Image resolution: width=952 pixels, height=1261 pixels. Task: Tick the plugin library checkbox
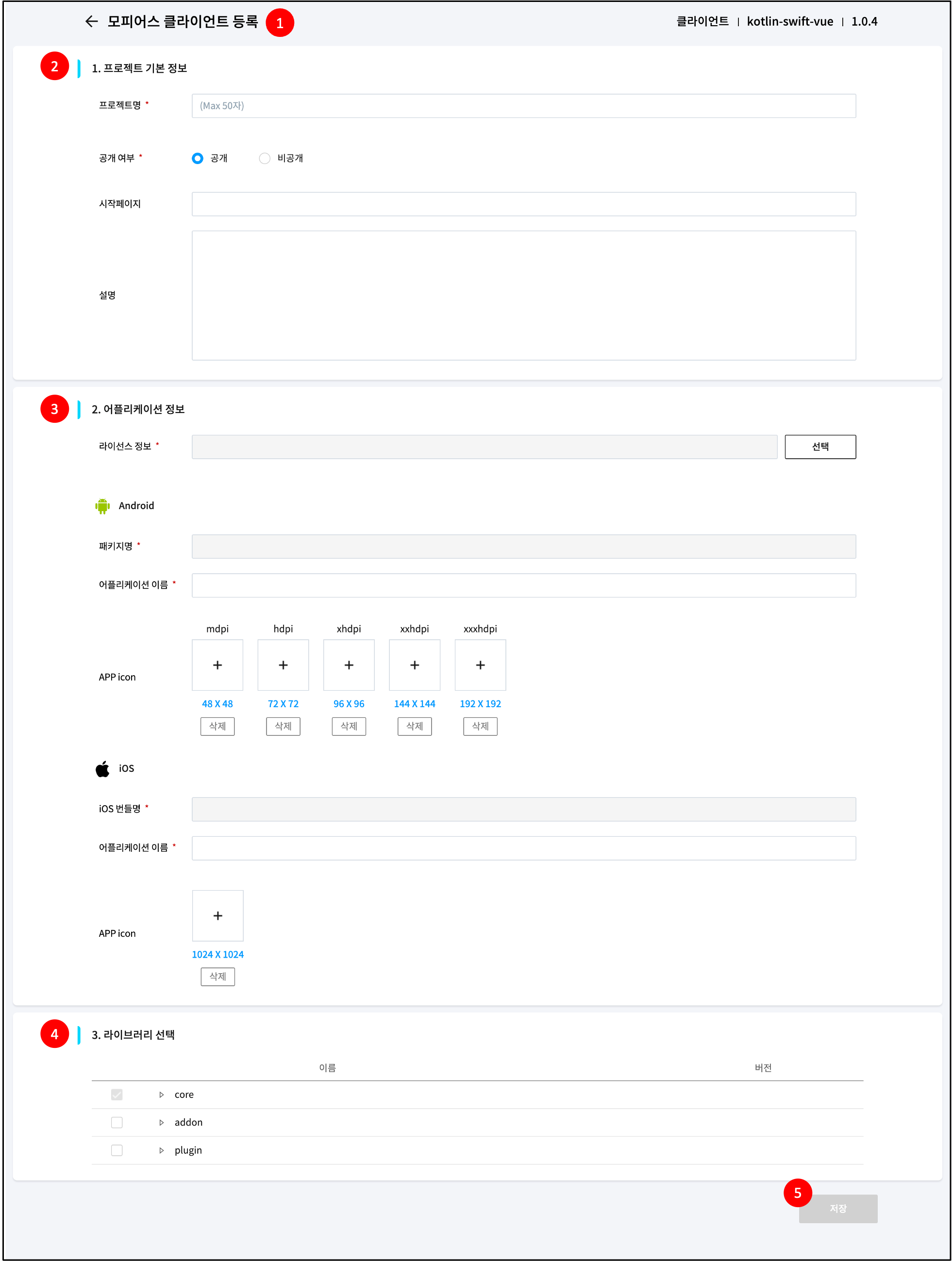point(117,1150)
